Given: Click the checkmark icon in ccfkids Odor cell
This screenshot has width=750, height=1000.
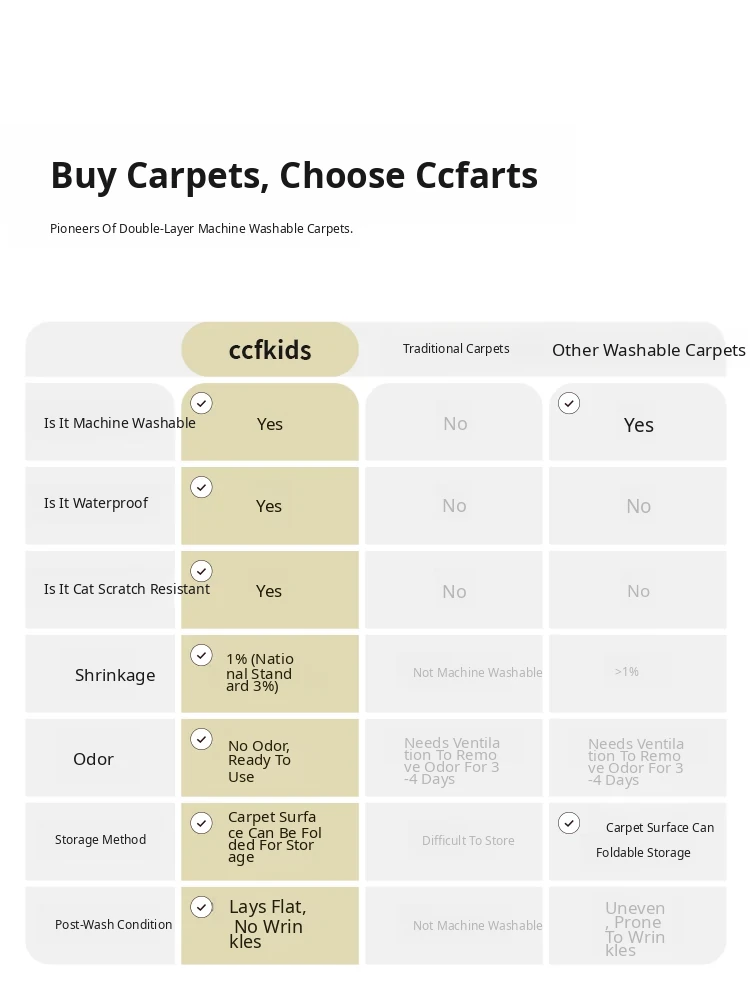Looking at the screenshot, I should tap(202, 739).
